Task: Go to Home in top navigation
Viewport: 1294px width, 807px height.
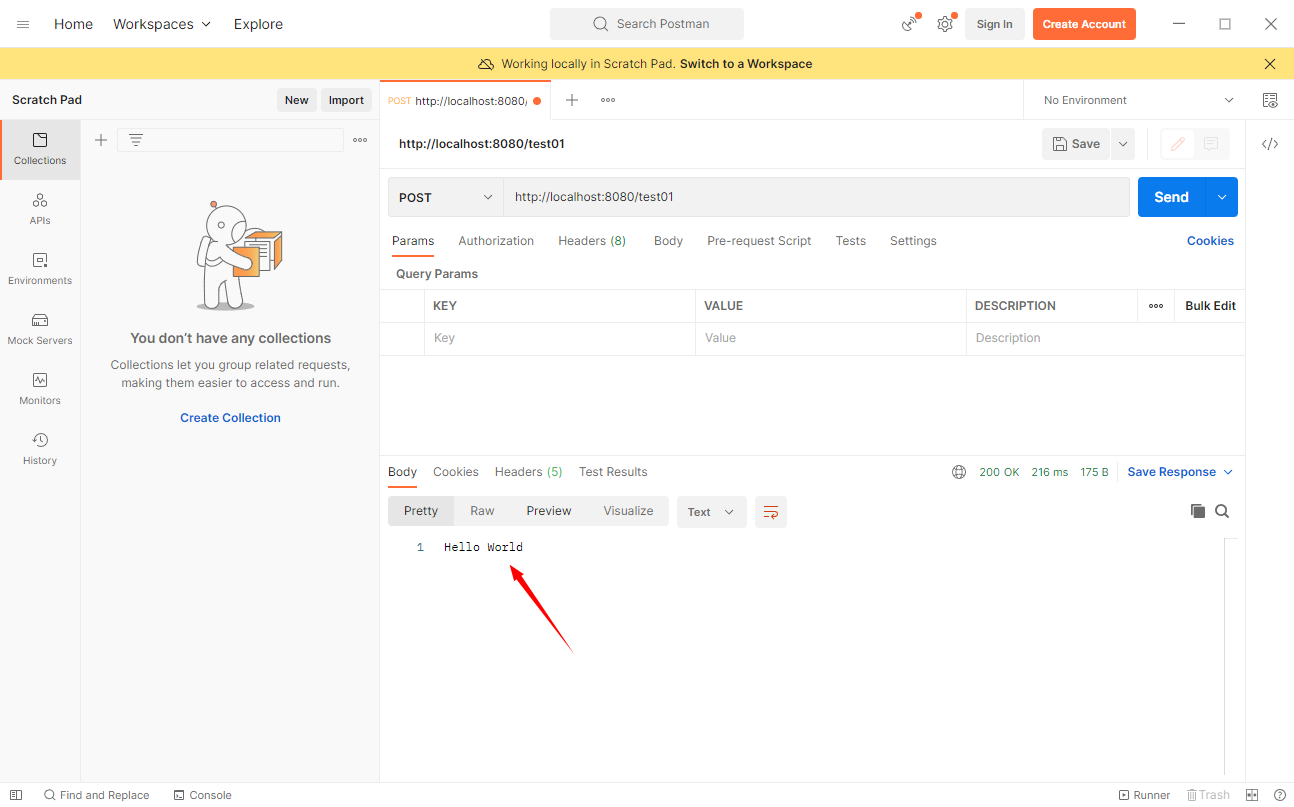Action: pos(73,24)
